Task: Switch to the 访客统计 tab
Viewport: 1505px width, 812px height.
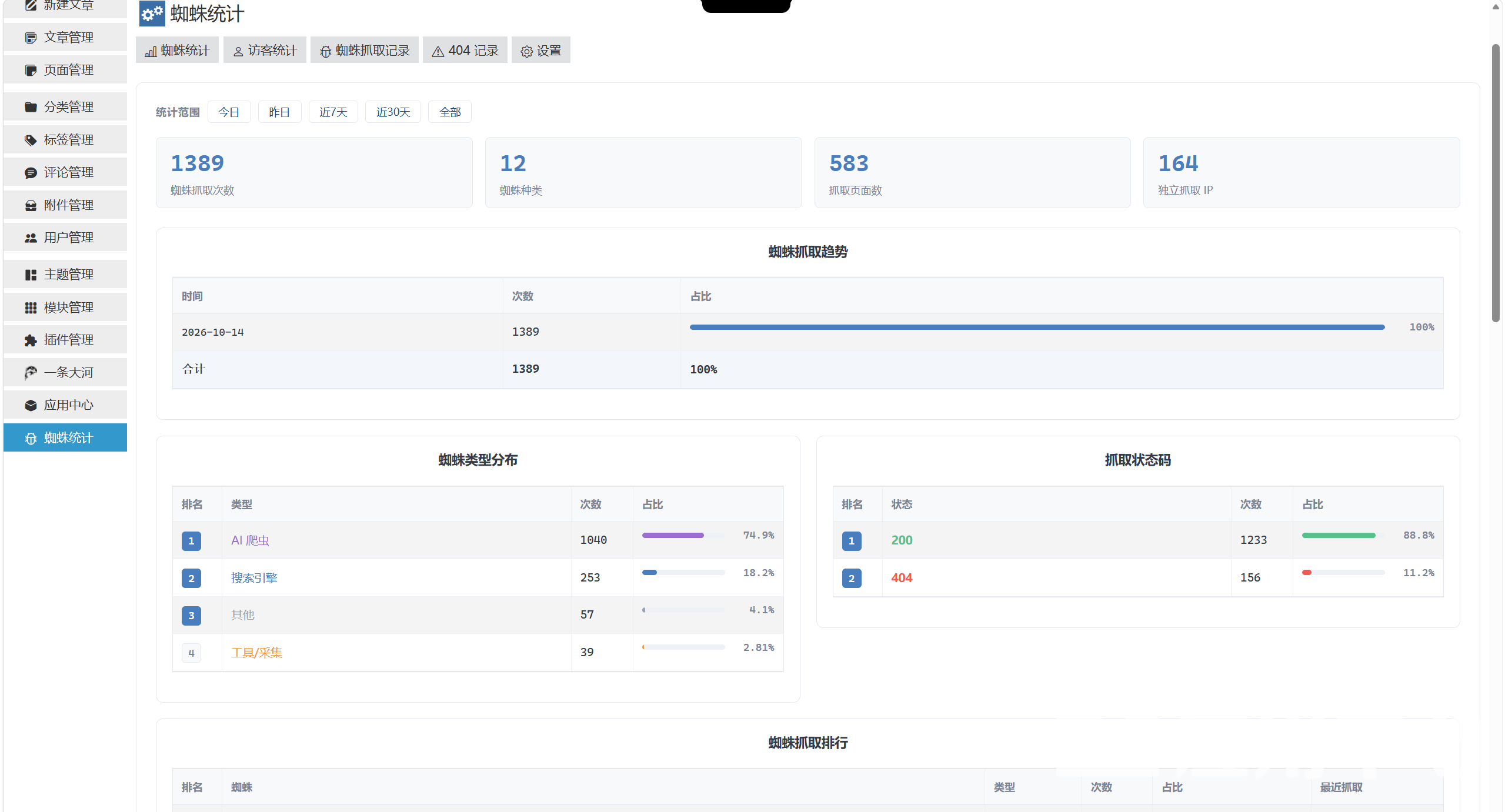Action: (x=265, y=50)
